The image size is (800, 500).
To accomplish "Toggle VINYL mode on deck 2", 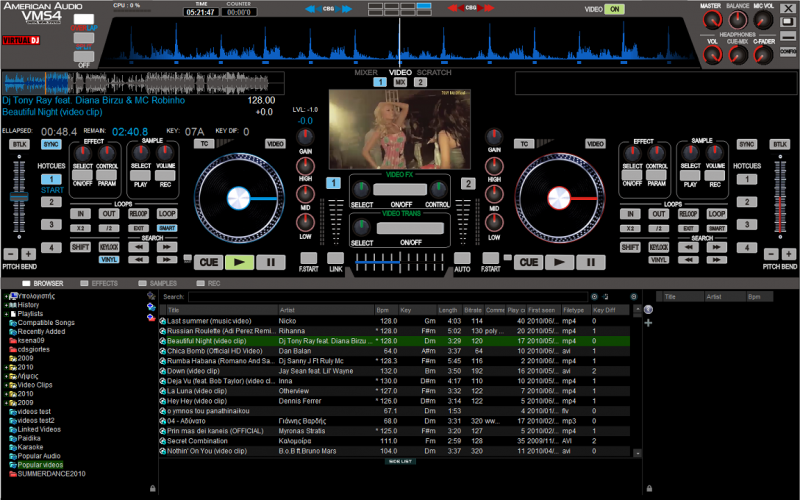I will 659,260.
